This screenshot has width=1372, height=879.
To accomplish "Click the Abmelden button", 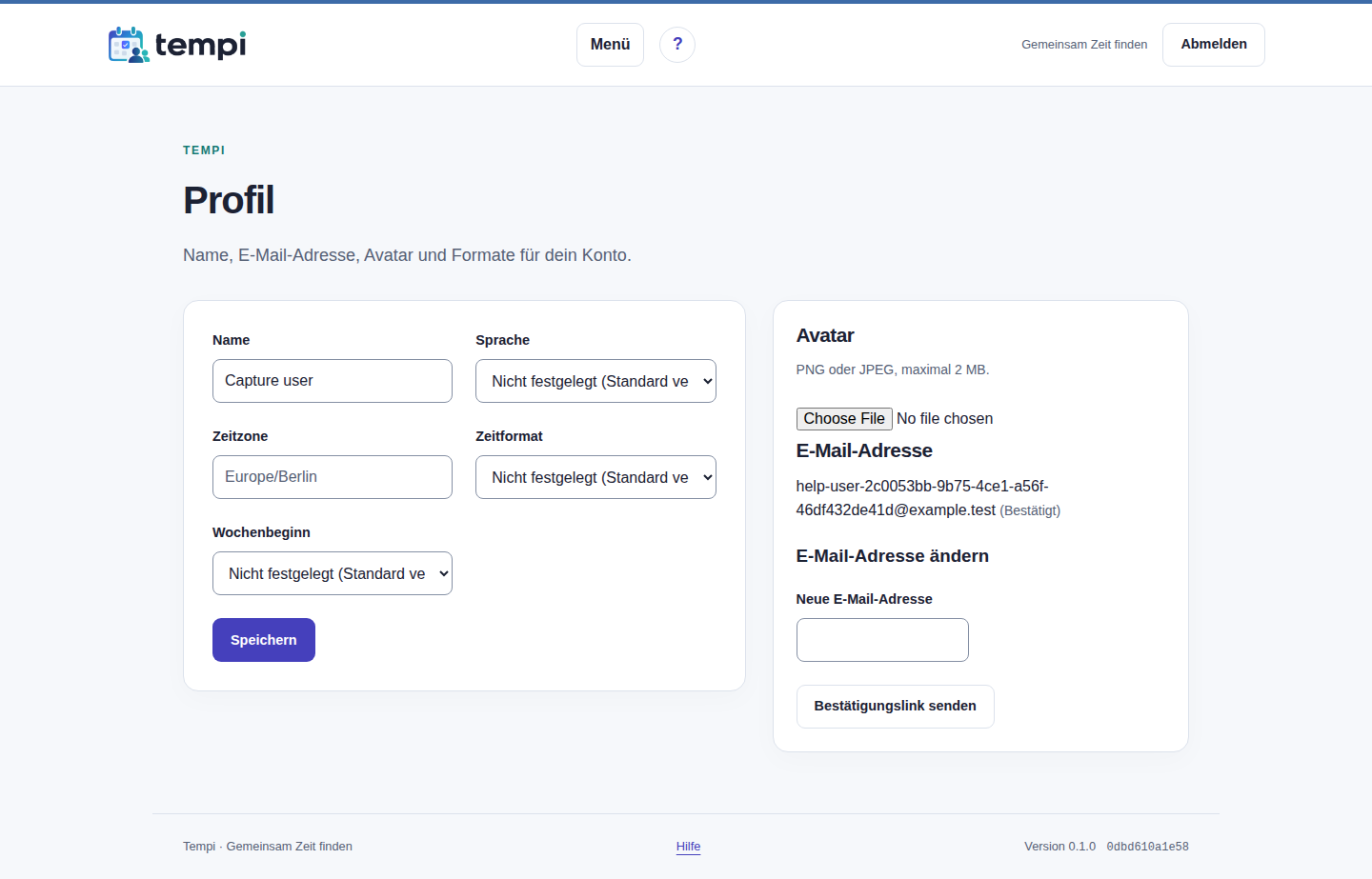I will (x=1214, y=45).
